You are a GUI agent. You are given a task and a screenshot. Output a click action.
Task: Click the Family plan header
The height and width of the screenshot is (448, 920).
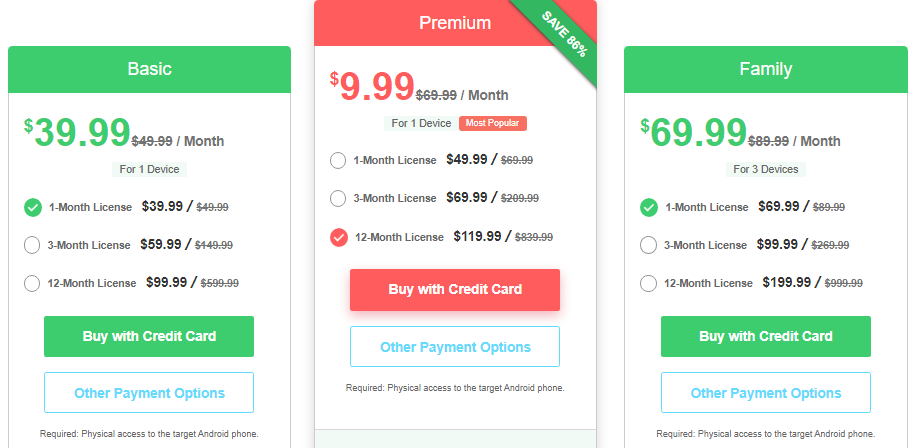766,69
